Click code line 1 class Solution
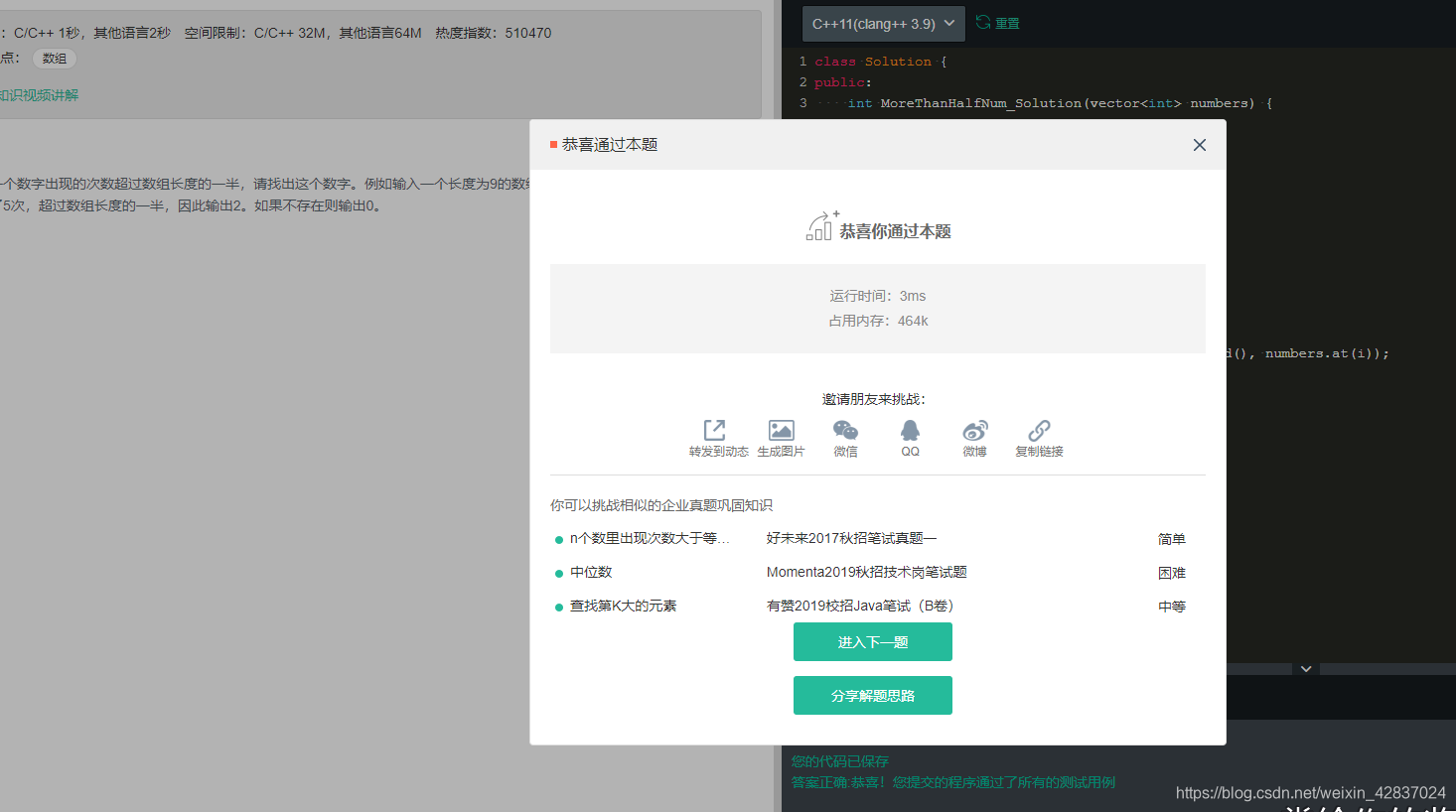The height and width of the screenshot is (812, 1456). coord(881,62)
